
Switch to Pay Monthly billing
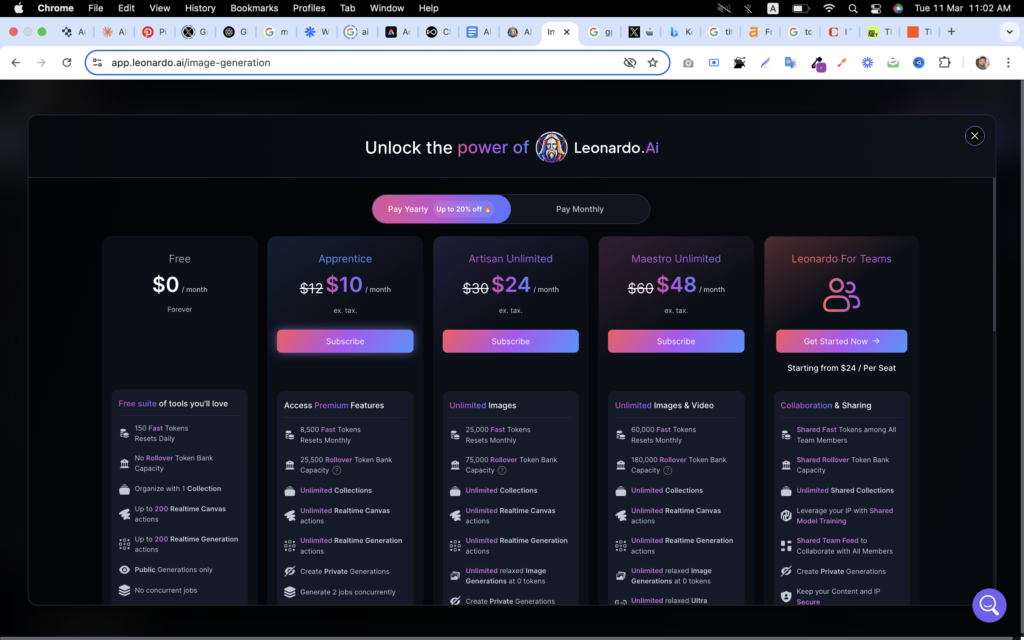tap(580, 209)
